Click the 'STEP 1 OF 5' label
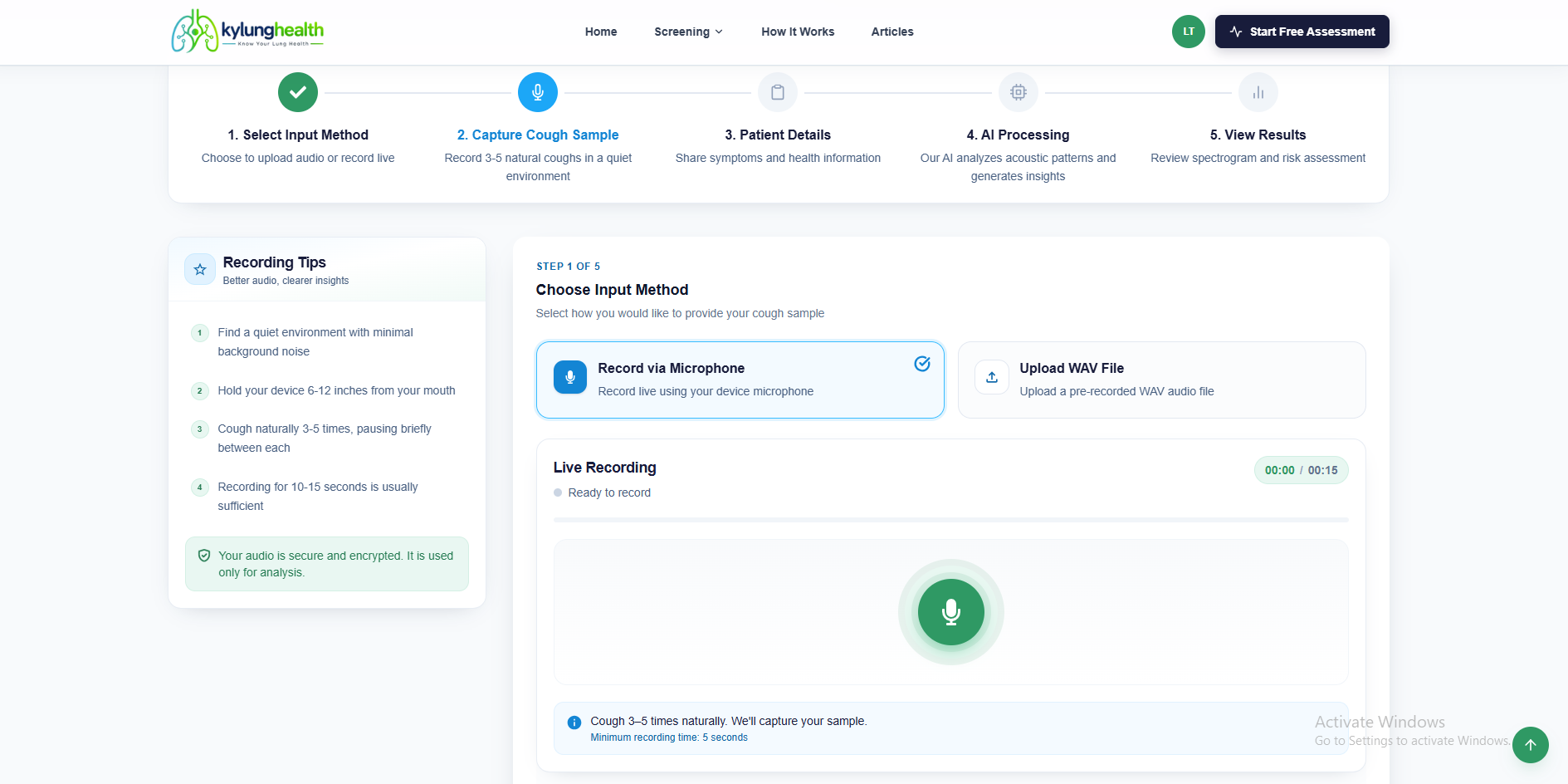Screen dimensions: 1568x784 (568, 267)
